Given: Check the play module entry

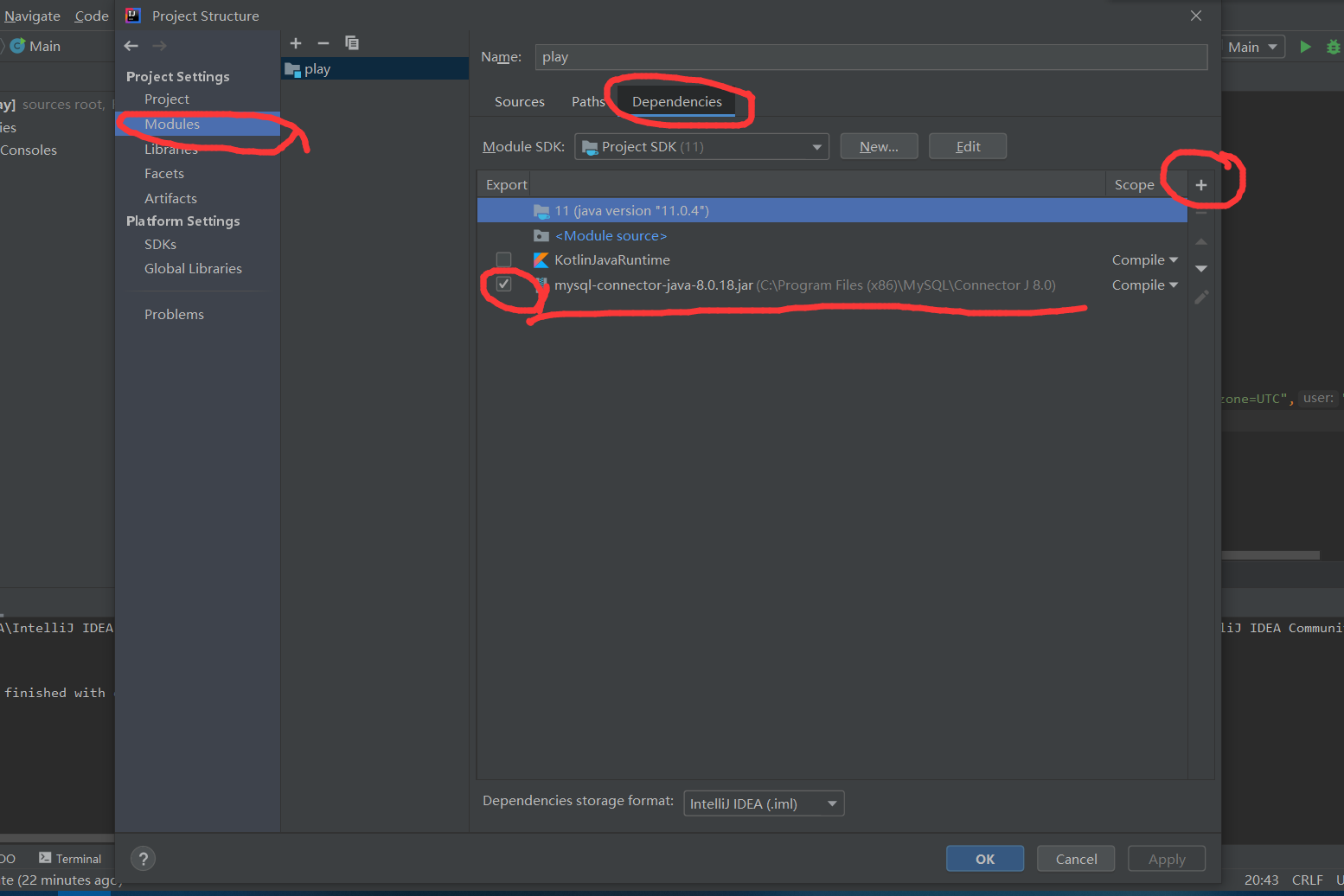Looking at the screenshot, I should pos(317,68).
